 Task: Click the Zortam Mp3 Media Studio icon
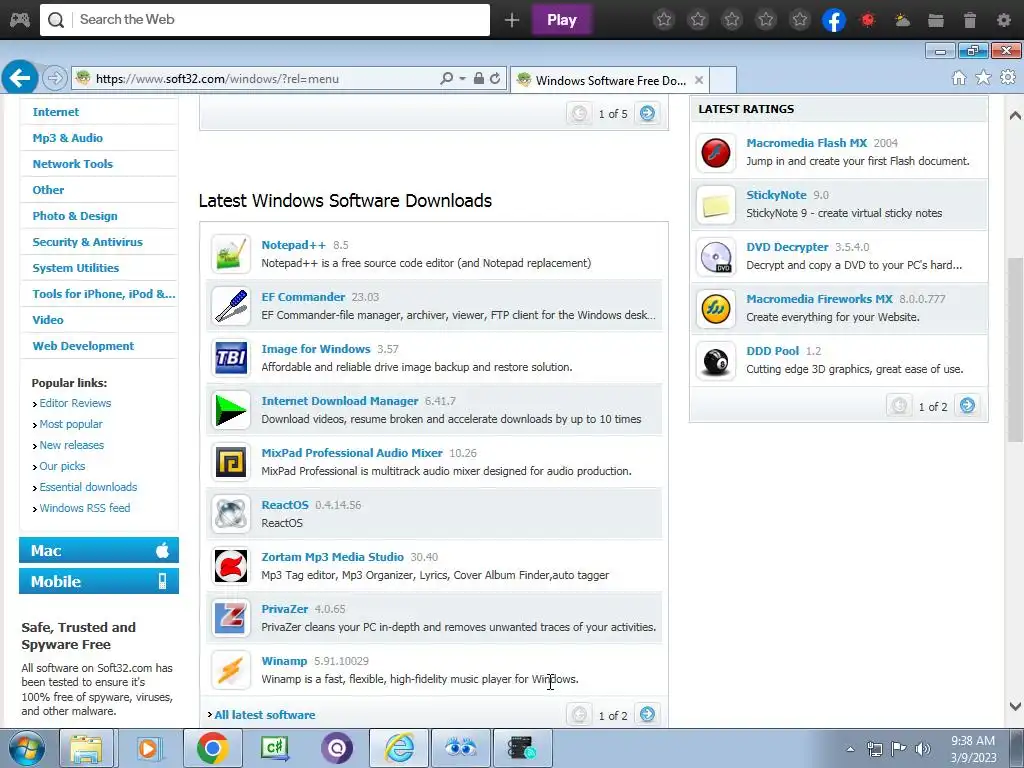click(231, 566)
